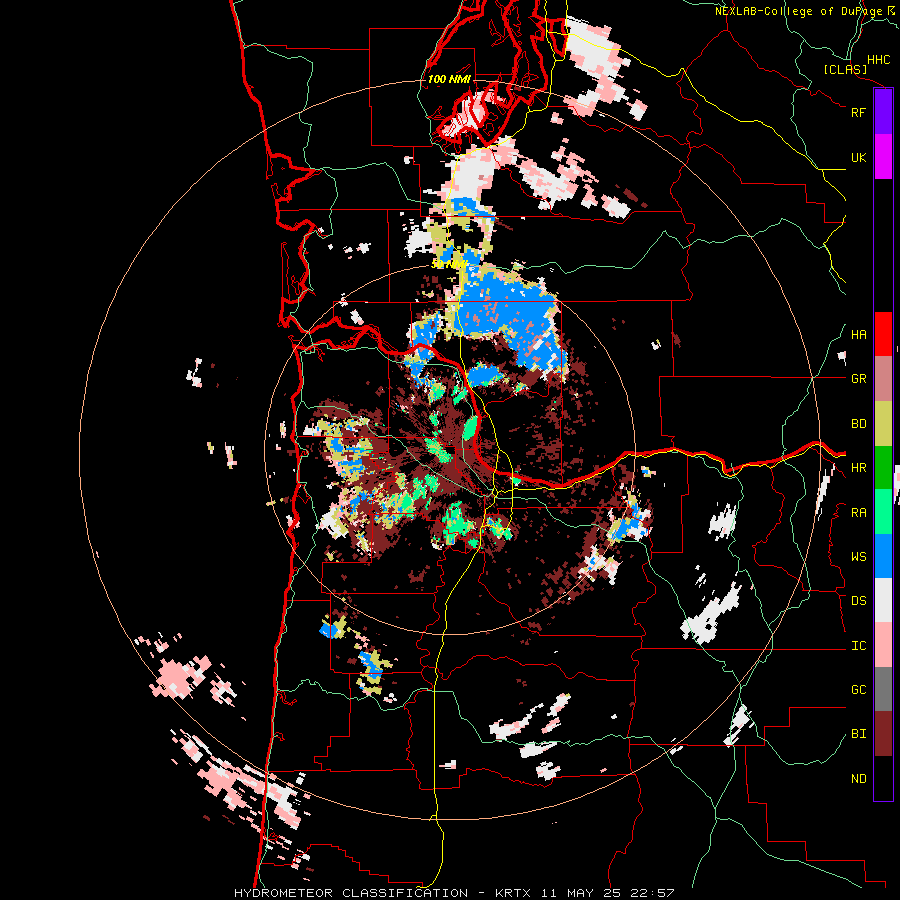Viewport: 900px width, 900px height.
Task: Select the blue WS legend swatch
Action: click(883, 556)
